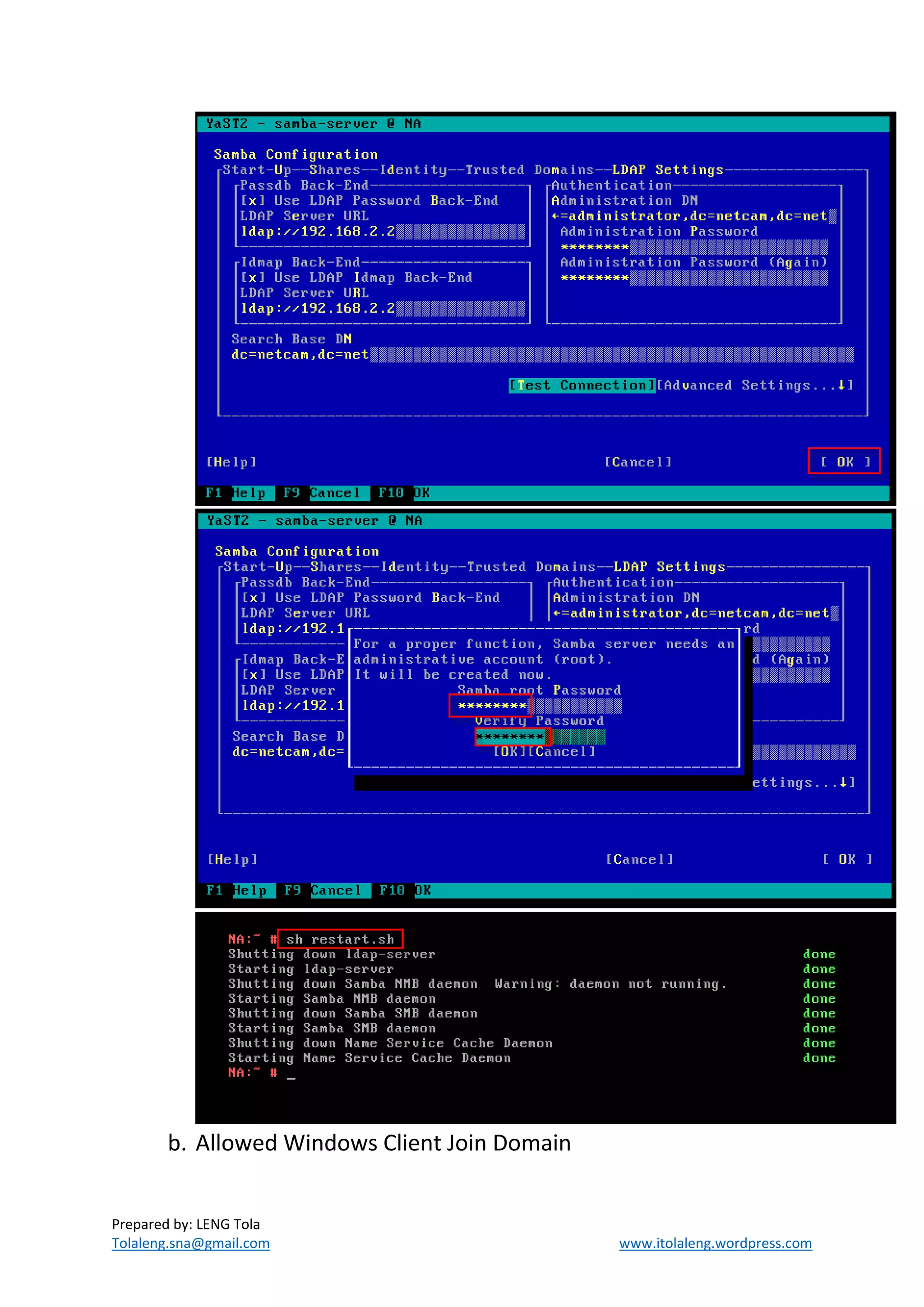Screen dimensions: 924x1307
Task: Select Identity tab in first YaST screenshot
Action: [x=414, y=170]
